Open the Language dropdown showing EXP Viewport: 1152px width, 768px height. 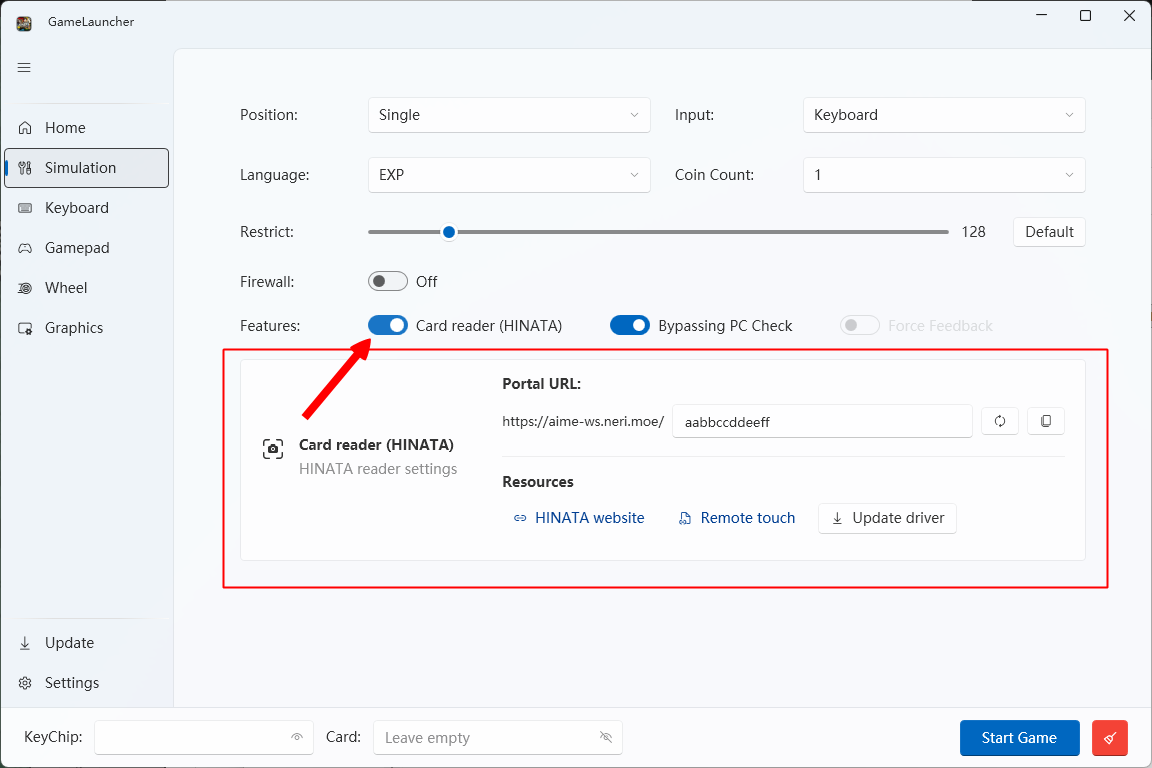coord(509,175)
